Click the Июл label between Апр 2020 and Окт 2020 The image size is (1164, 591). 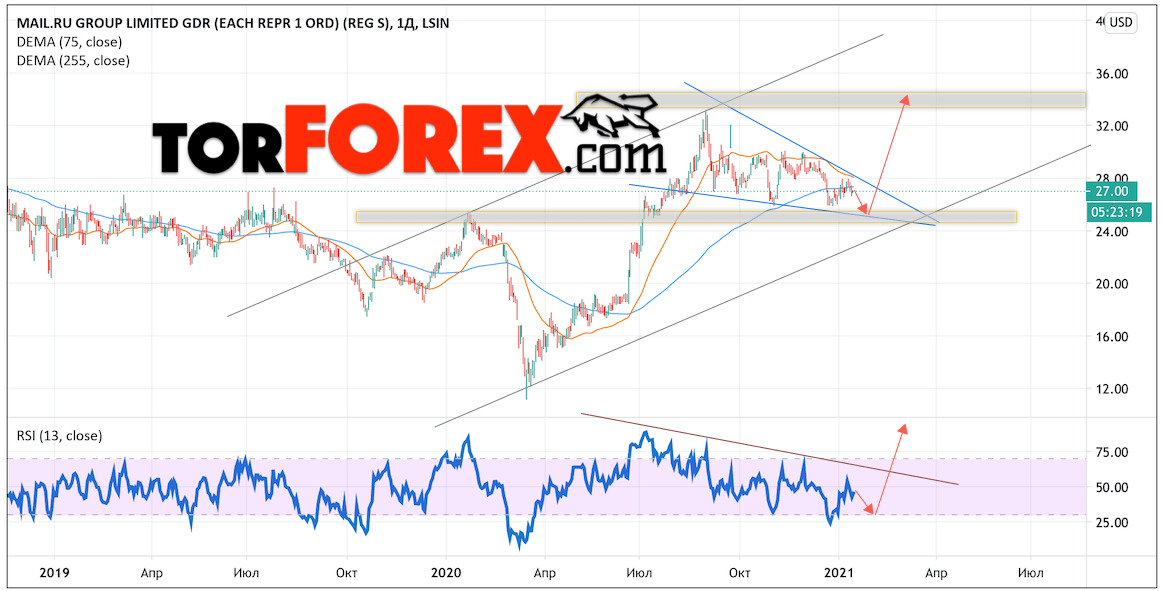coord(638,573)
